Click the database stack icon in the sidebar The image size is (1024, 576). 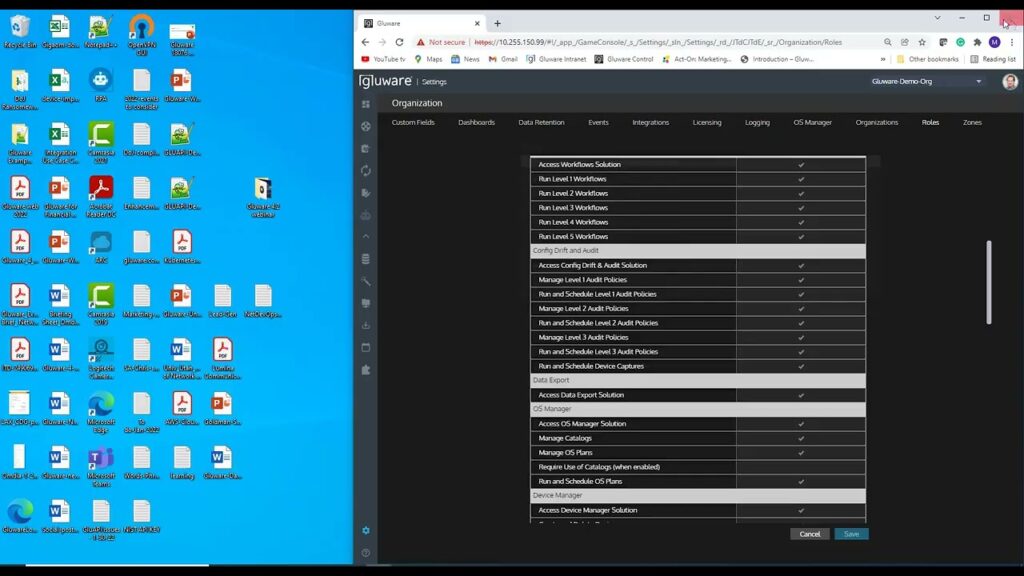pyautogui.click(x=366, y=258)
